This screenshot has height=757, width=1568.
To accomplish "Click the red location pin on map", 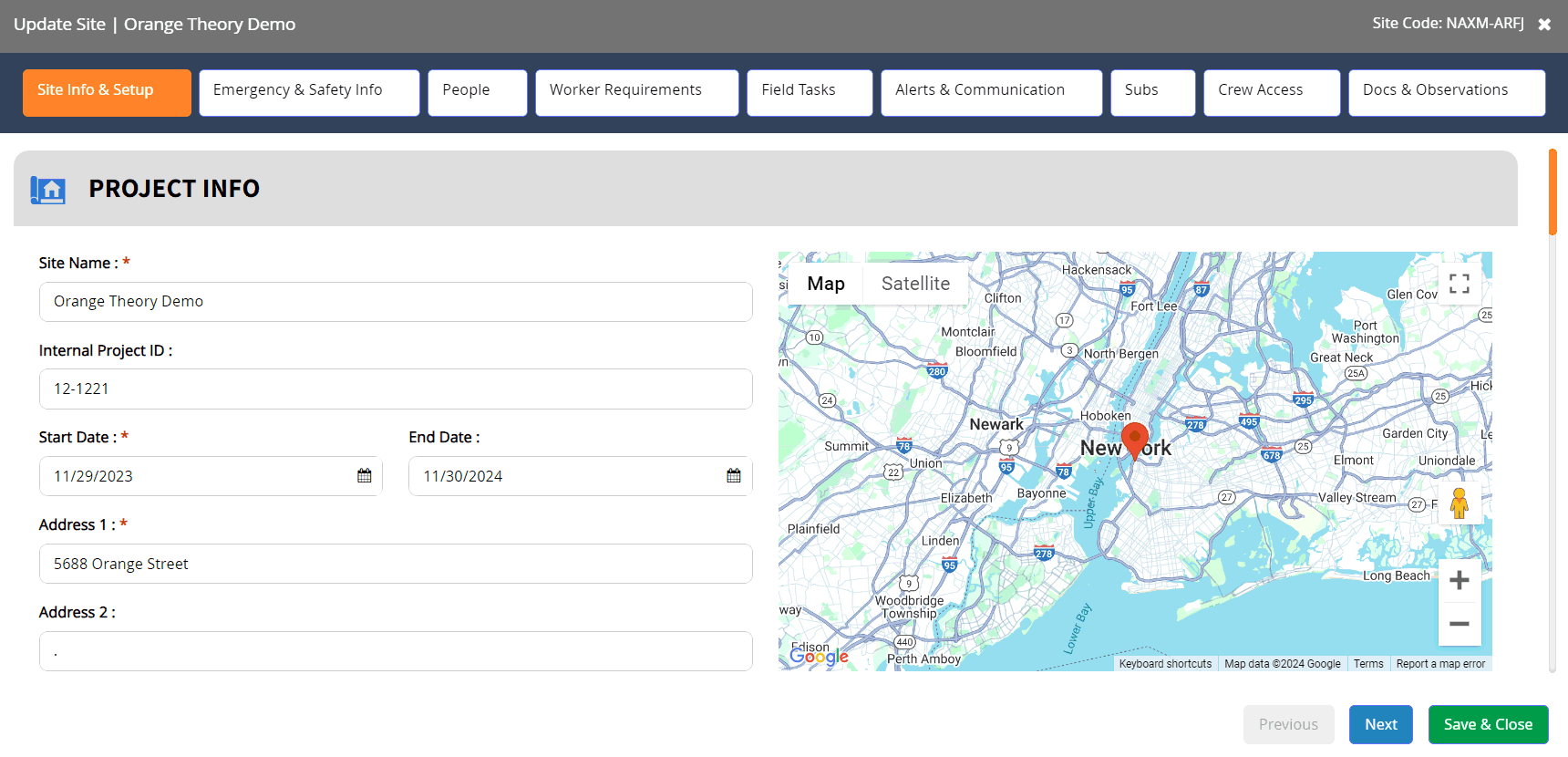I will coord(1135,441).
